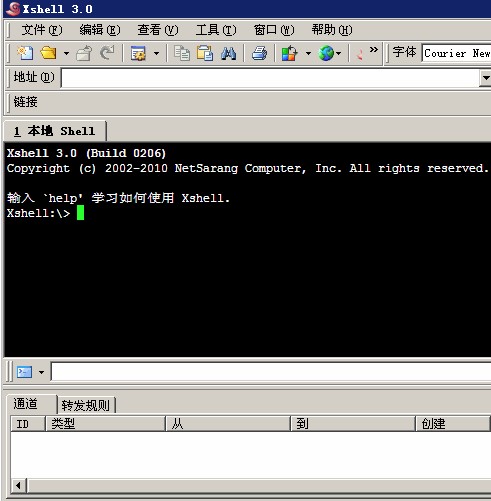Screen dimensions: 491x501
Task: Select the 1 本地 Shell tab
Action: [55, 131]
